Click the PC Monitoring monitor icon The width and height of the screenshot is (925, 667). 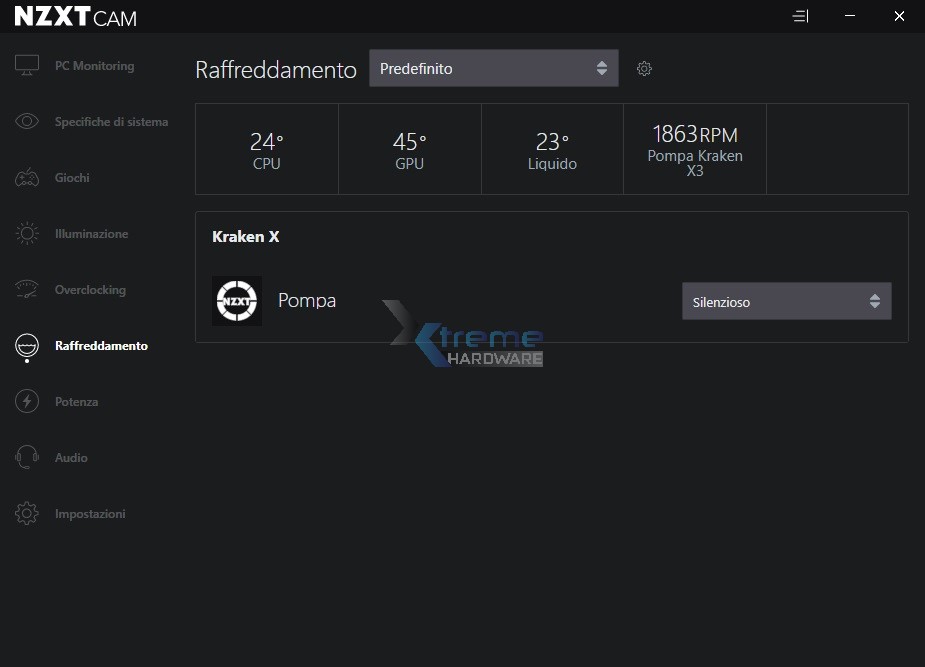pos(27,66)
